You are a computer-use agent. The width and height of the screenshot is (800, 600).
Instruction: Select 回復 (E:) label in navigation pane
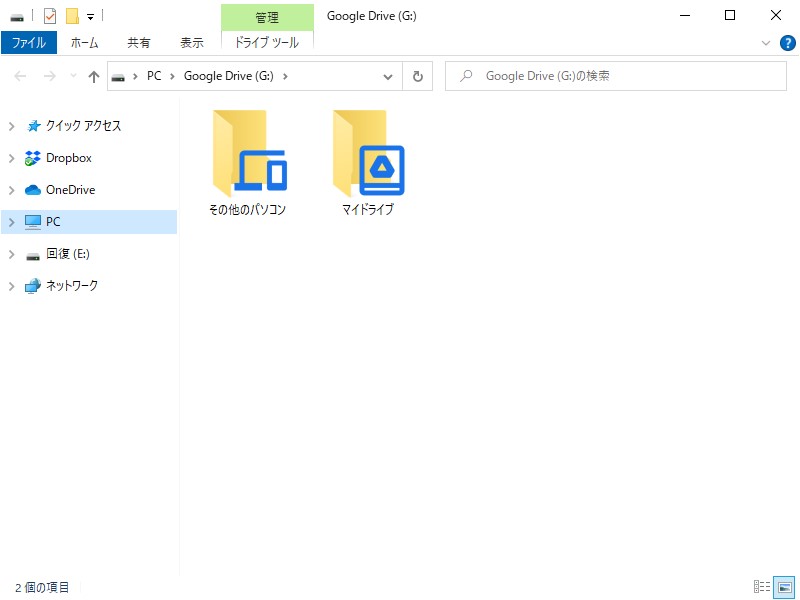point(68,254)
